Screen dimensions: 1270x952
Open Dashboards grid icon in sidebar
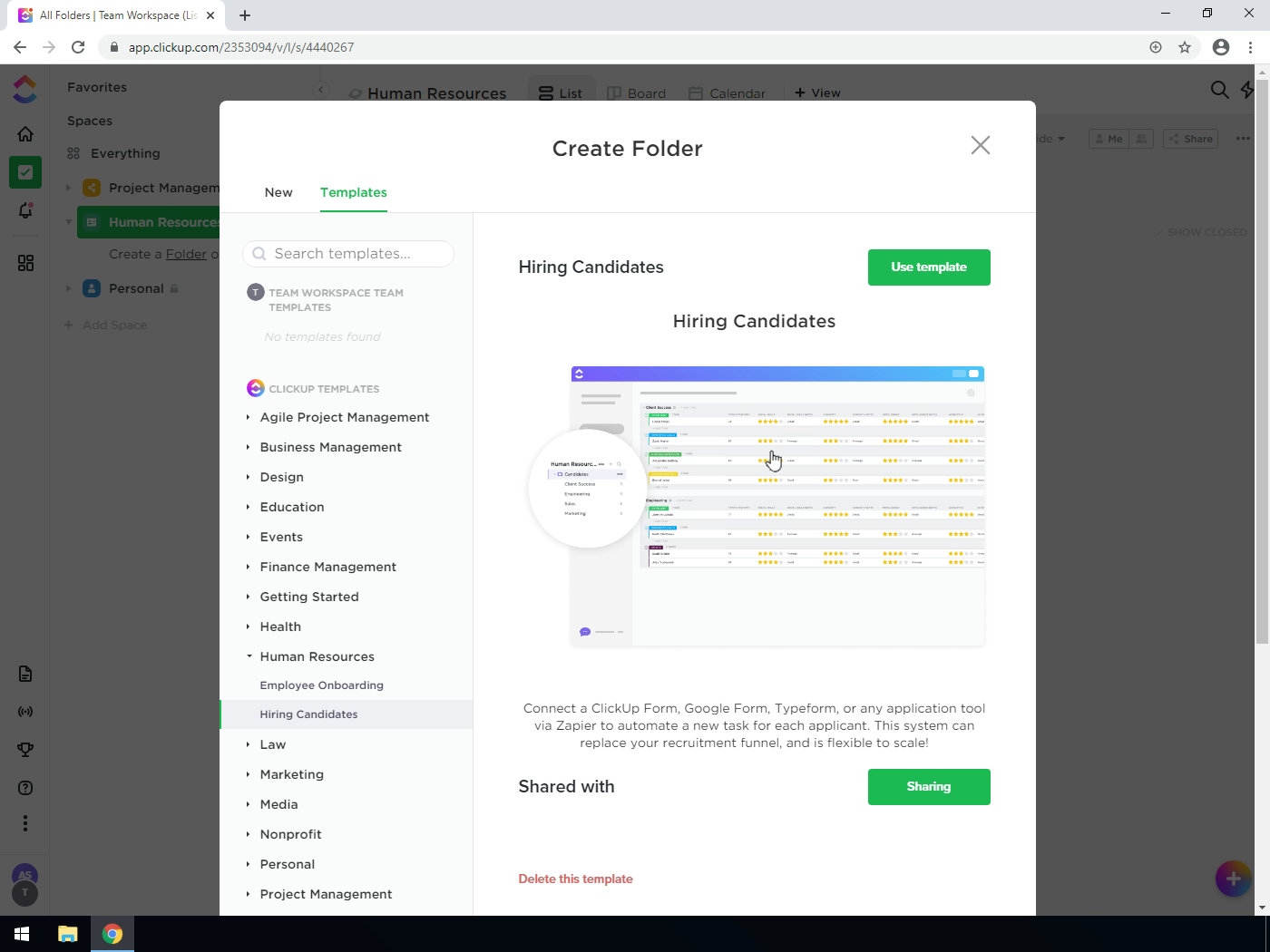(x=25, y=263)
